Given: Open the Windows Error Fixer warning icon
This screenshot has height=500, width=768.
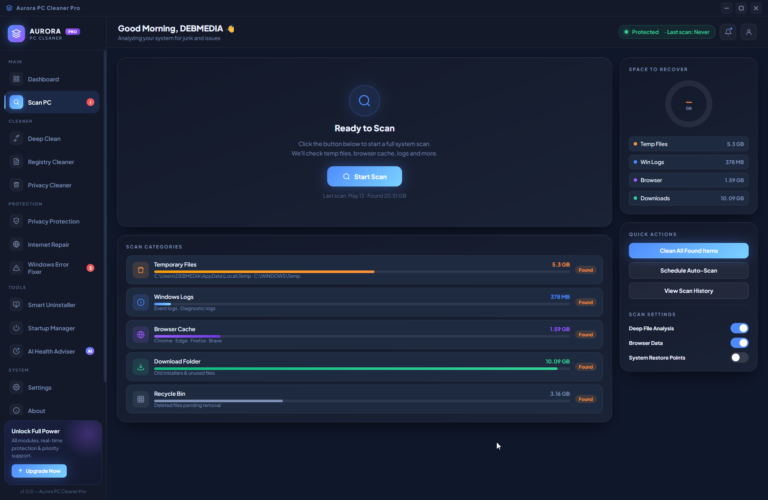Looking at the screenshot, I should pyautogui.click(x=16, y=268).
